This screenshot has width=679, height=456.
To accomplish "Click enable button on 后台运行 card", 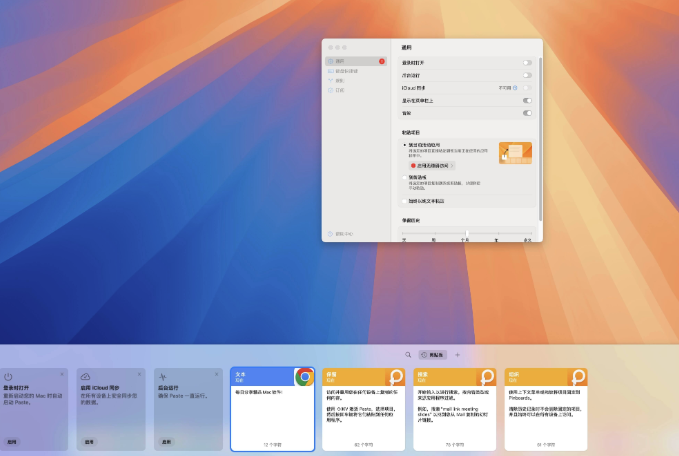I will coord(166,441).
